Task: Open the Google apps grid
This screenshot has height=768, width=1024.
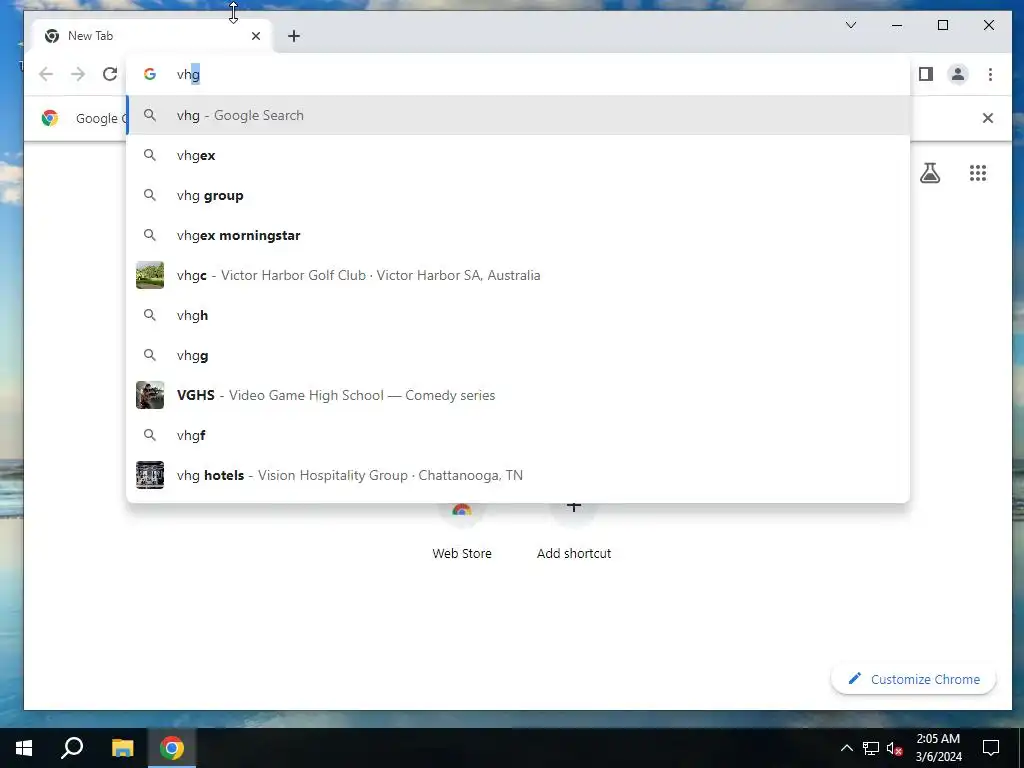Action: point(978,173)
